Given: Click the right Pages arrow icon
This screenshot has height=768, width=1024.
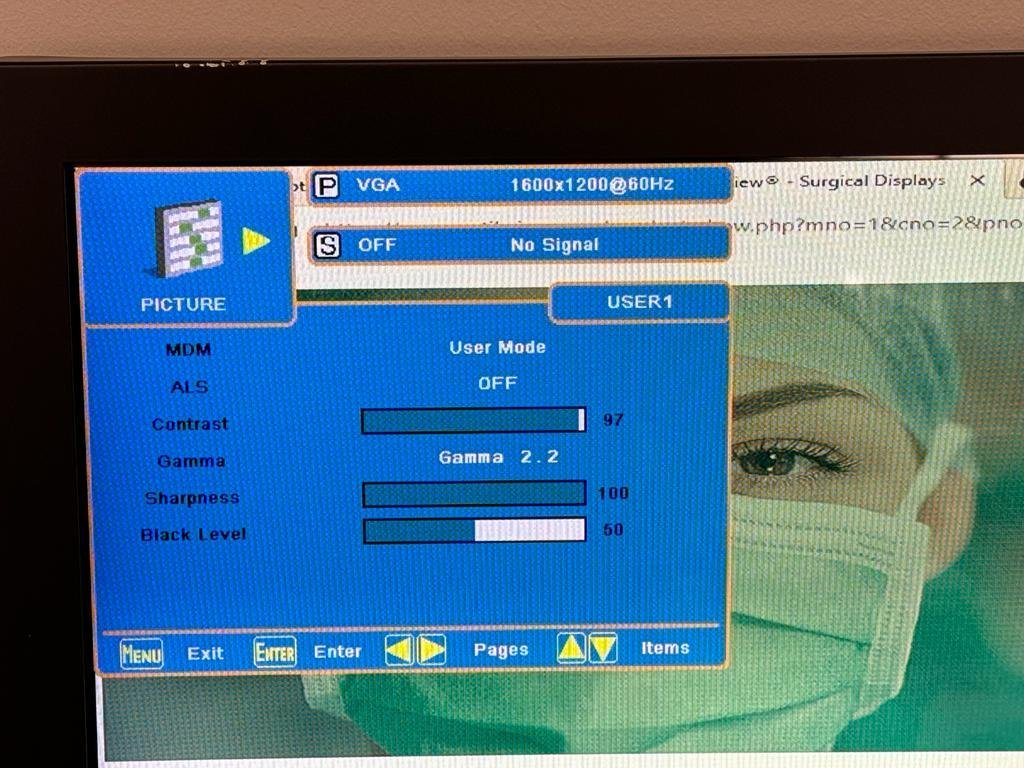Looking at the screenshot, I should 431,650.
